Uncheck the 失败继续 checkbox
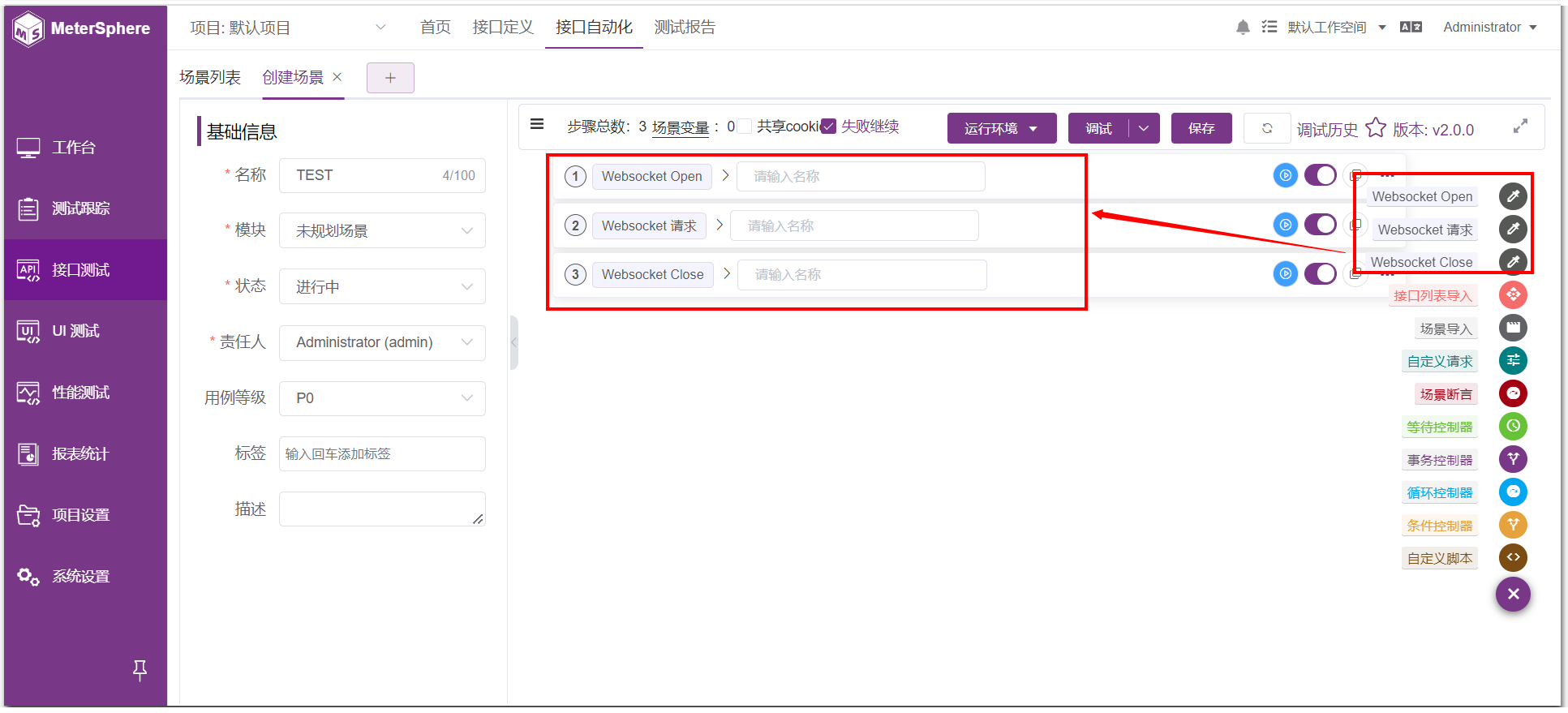 coord(828,127)
